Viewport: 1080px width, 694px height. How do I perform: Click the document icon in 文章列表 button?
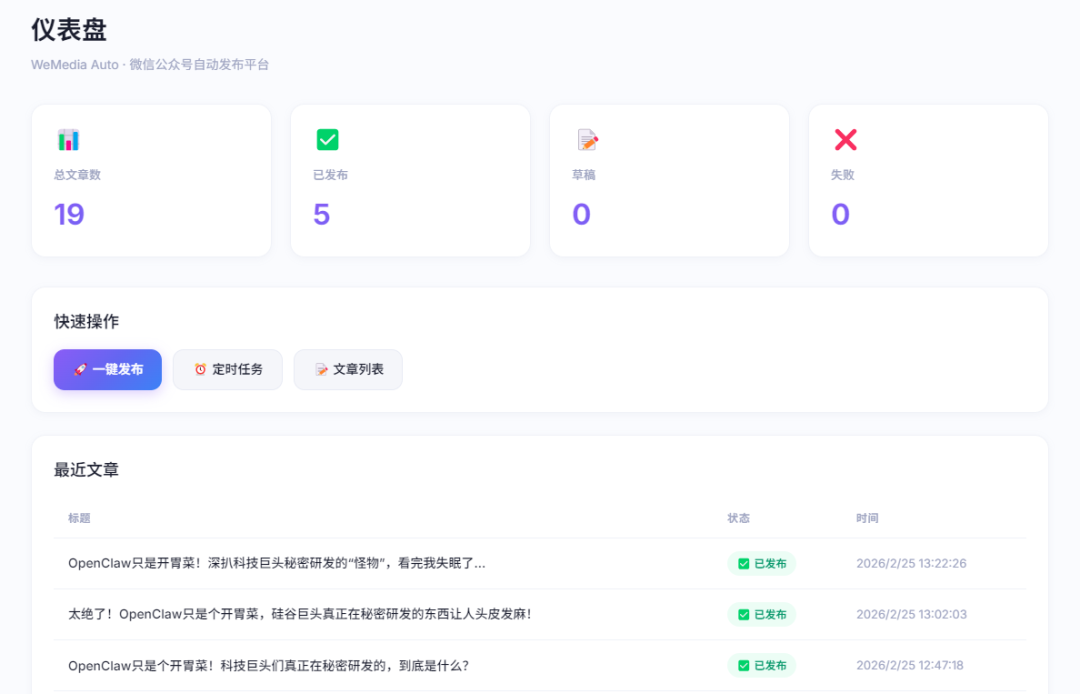click(x=319, y=369)
